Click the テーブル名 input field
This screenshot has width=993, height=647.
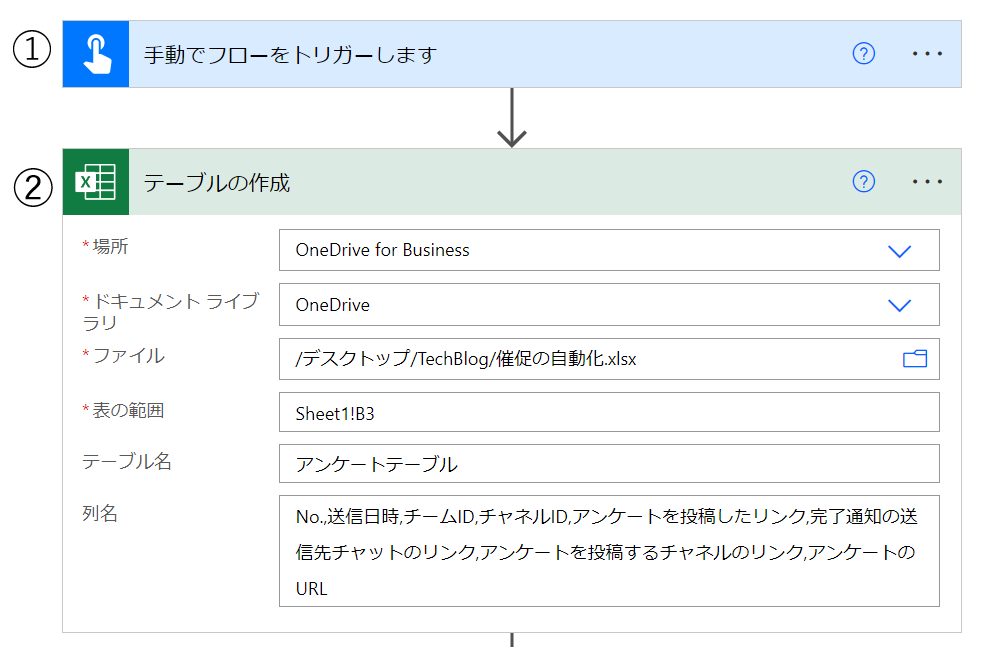pyautogui.click(x=609, y=463)
